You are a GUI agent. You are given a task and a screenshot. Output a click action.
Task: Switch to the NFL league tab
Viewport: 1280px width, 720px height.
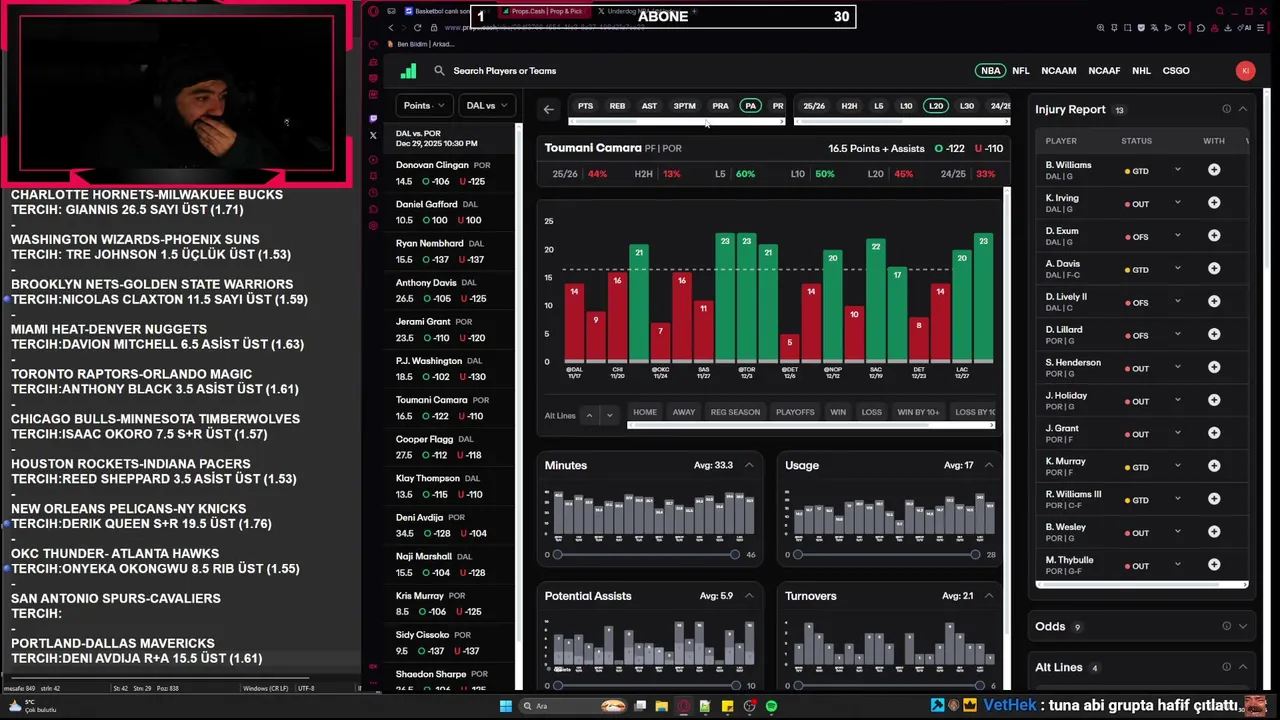coord(1020,71)
